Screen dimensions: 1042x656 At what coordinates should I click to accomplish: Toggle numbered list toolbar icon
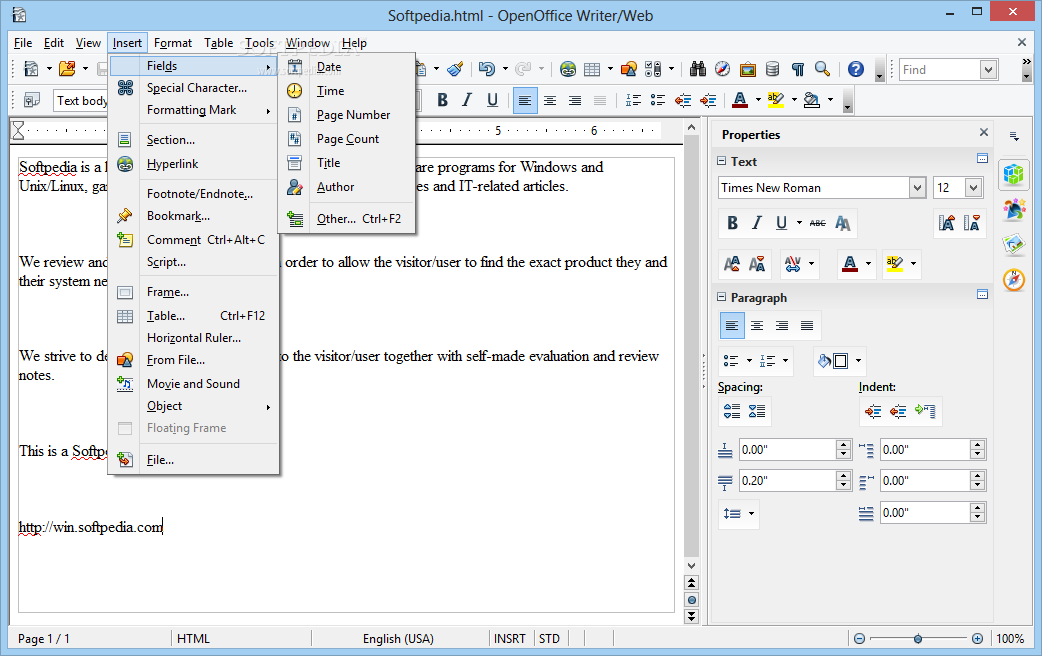(x=633, y=100)
